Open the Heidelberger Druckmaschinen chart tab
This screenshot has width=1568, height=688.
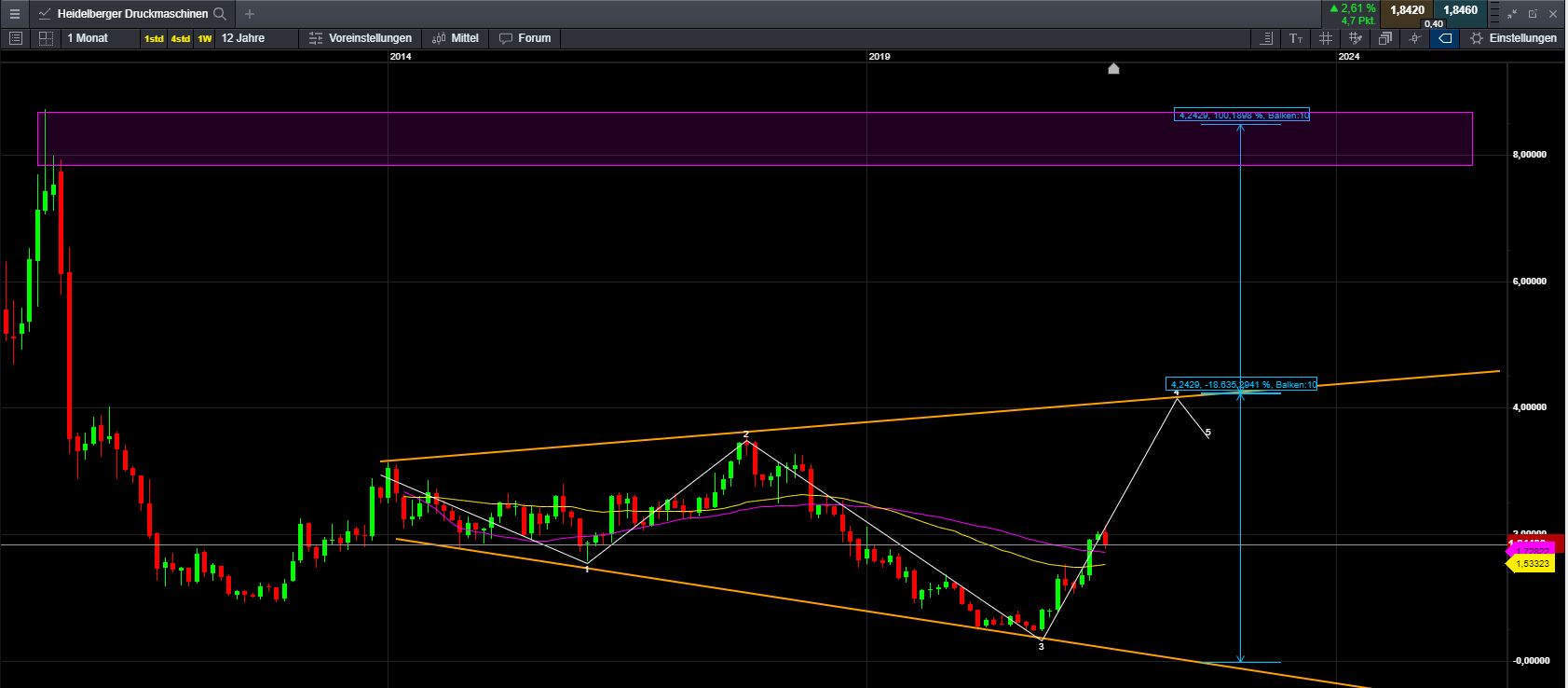coord(132,14)
